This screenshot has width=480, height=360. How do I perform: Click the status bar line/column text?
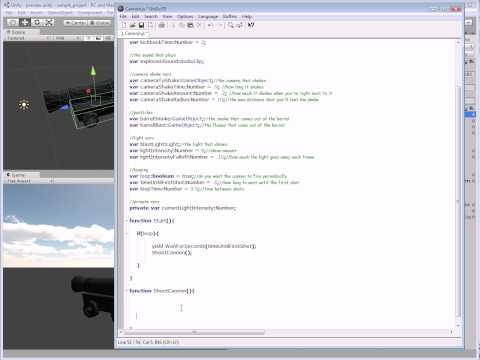pyautogui.click(x=149, y=342)
